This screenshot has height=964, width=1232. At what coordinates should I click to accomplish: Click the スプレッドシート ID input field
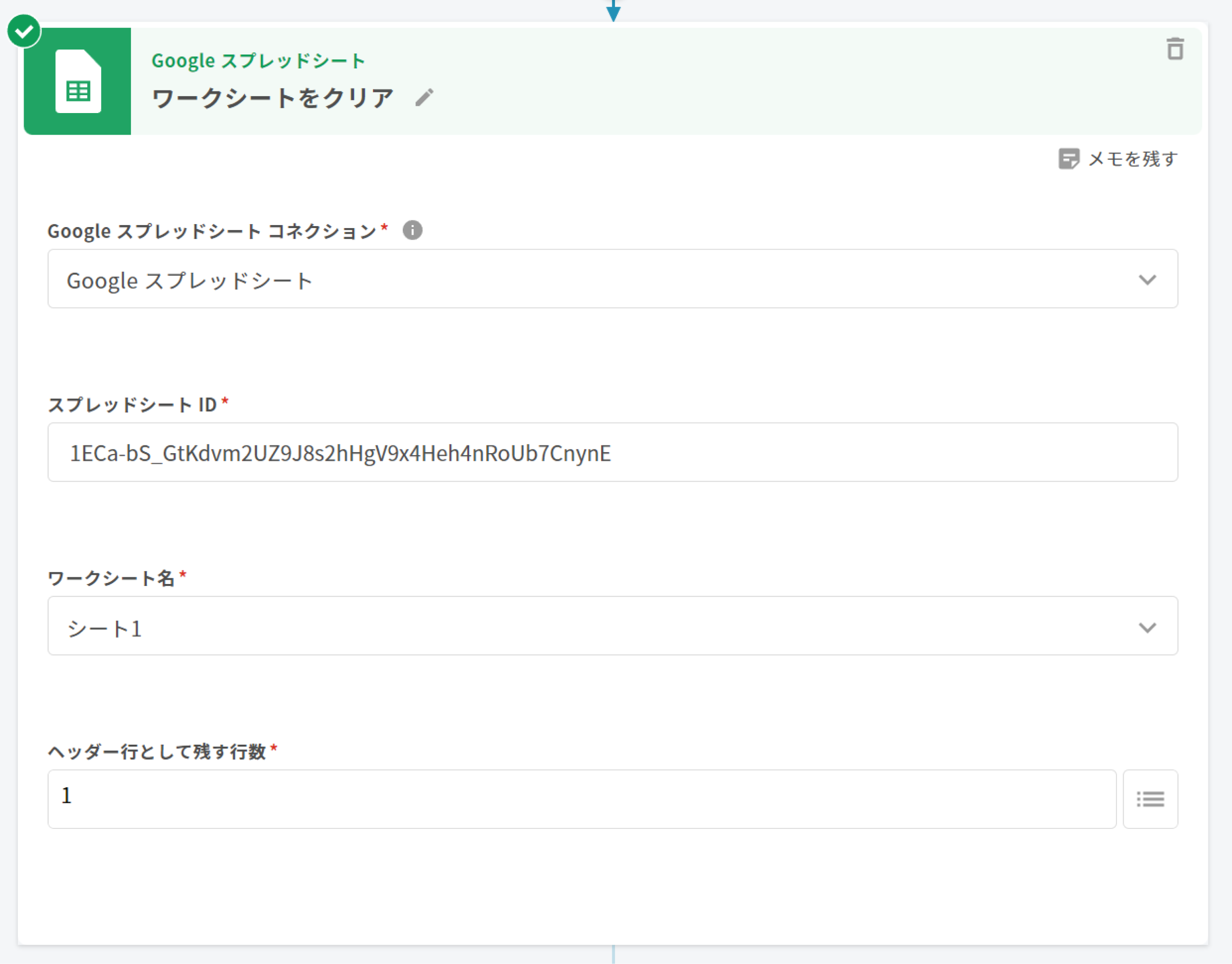612,453
